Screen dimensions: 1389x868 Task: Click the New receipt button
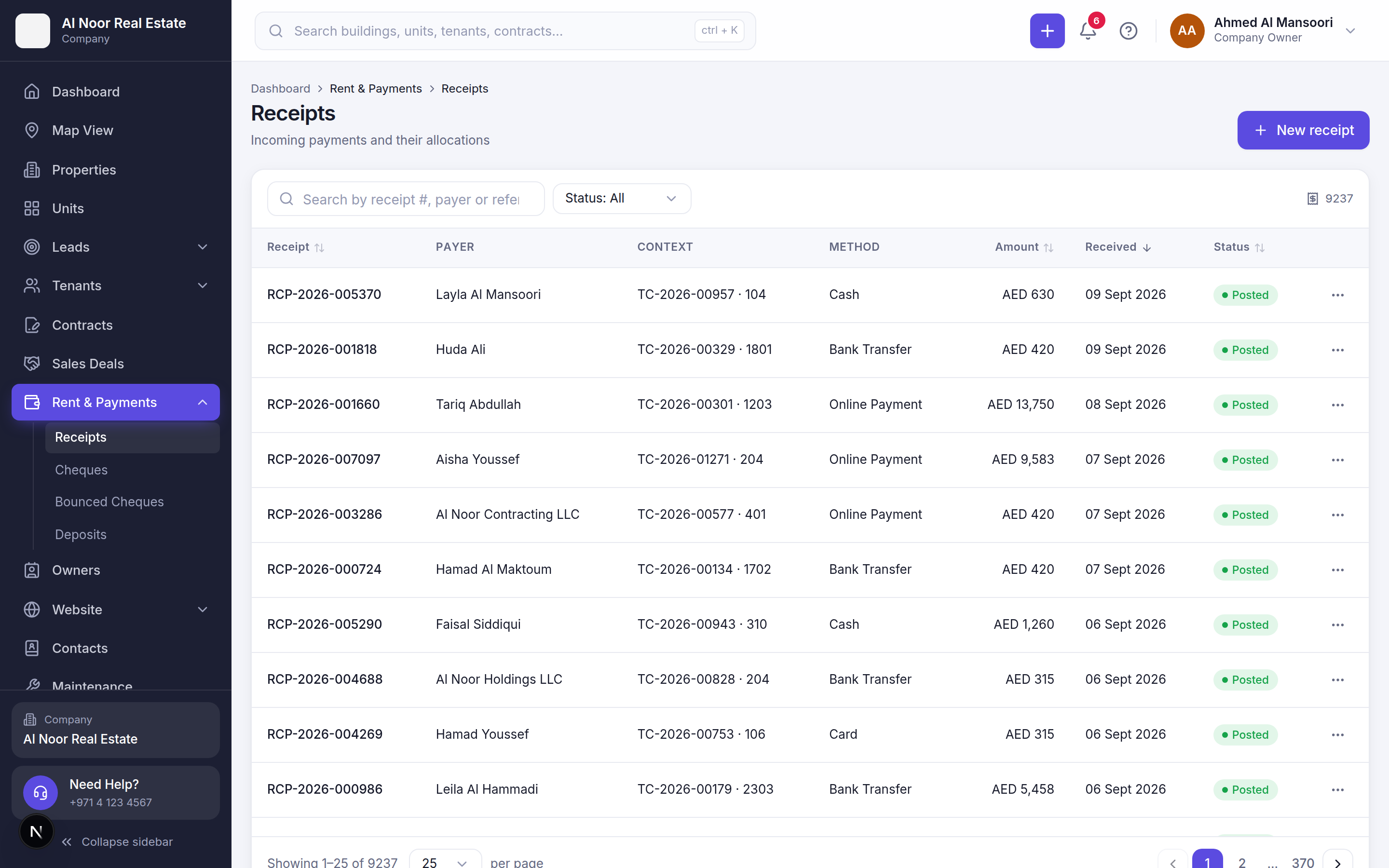[1303, 130]
